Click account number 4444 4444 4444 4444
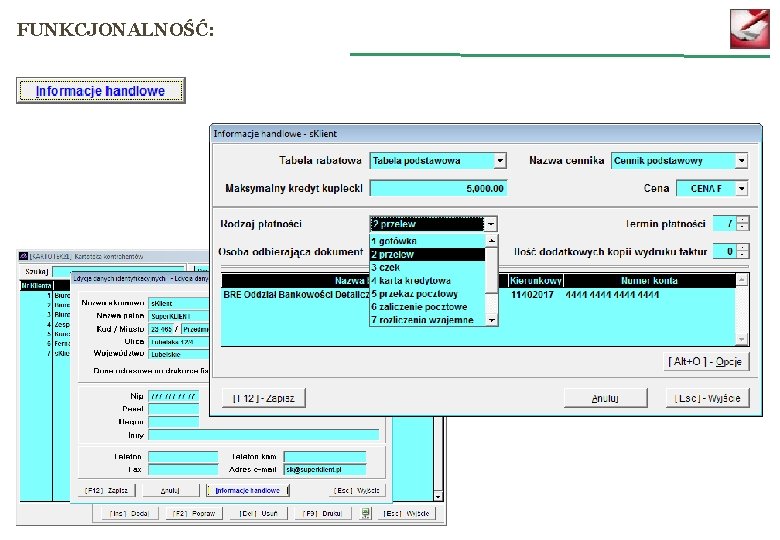 tap(612, 294)
